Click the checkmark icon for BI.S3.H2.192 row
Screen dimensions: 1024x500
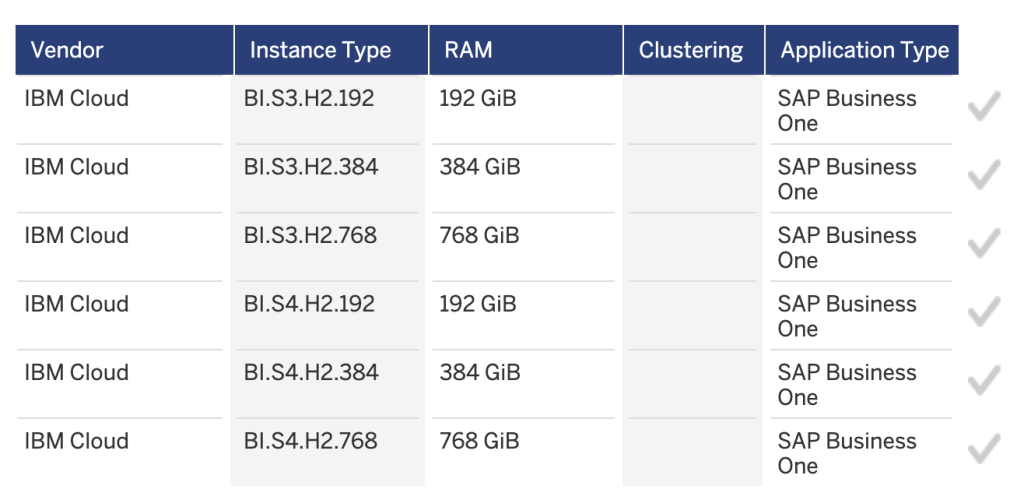coord(984,106)
